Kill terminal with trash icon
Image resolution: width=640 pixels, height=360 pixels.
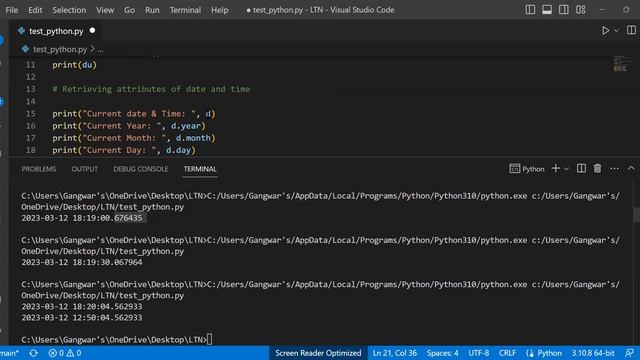(x=598, y=168)
